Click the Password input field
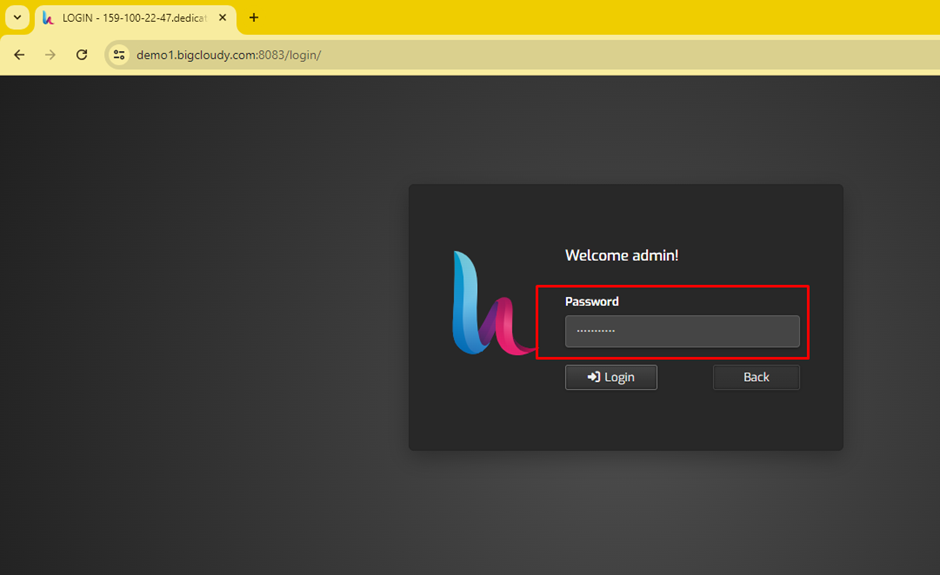This screenshot has height=575, width=940. (x=682, y=331)
